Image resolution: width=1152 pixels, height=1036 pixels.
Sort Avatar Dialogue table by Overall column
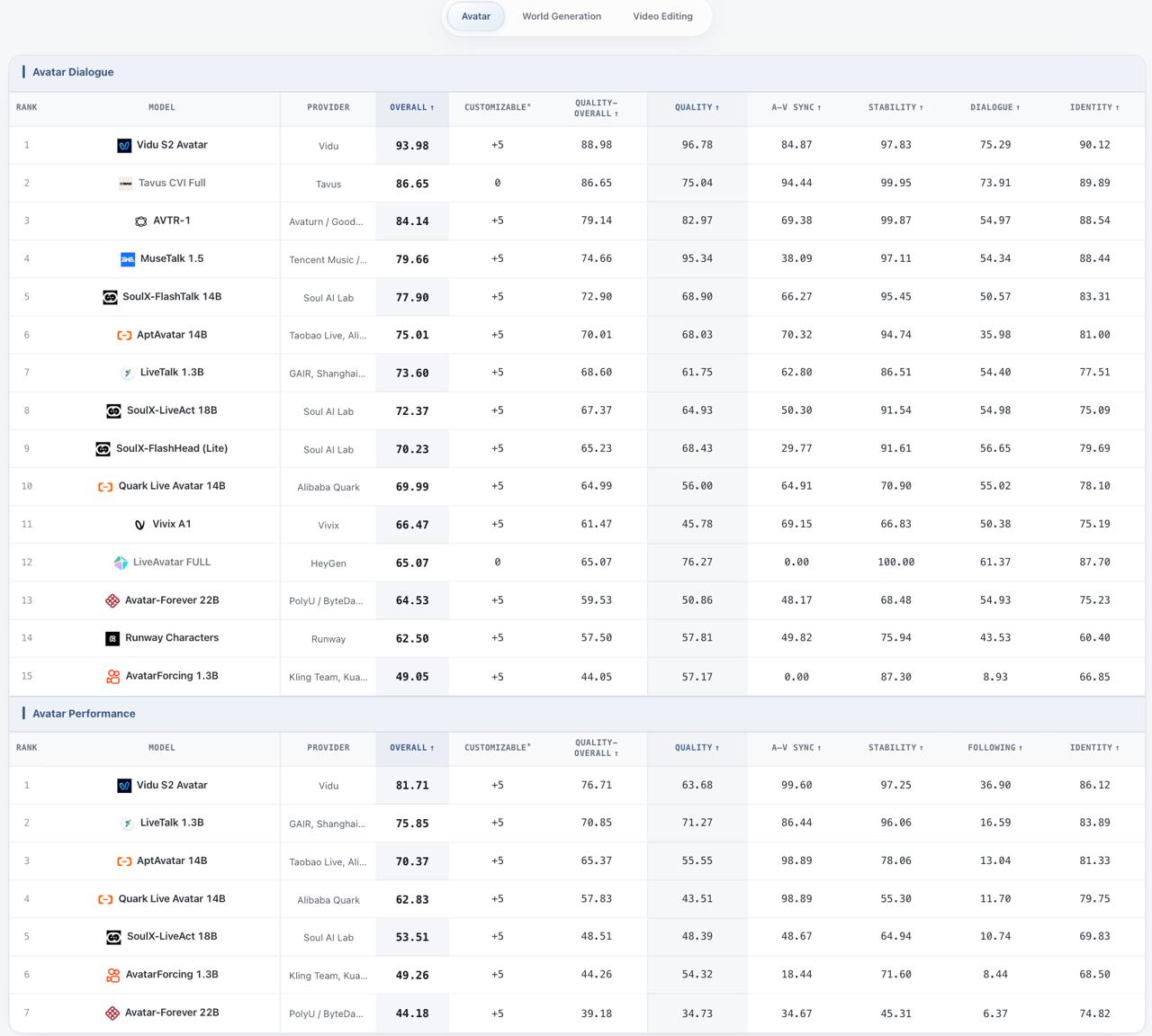(412, 108)
